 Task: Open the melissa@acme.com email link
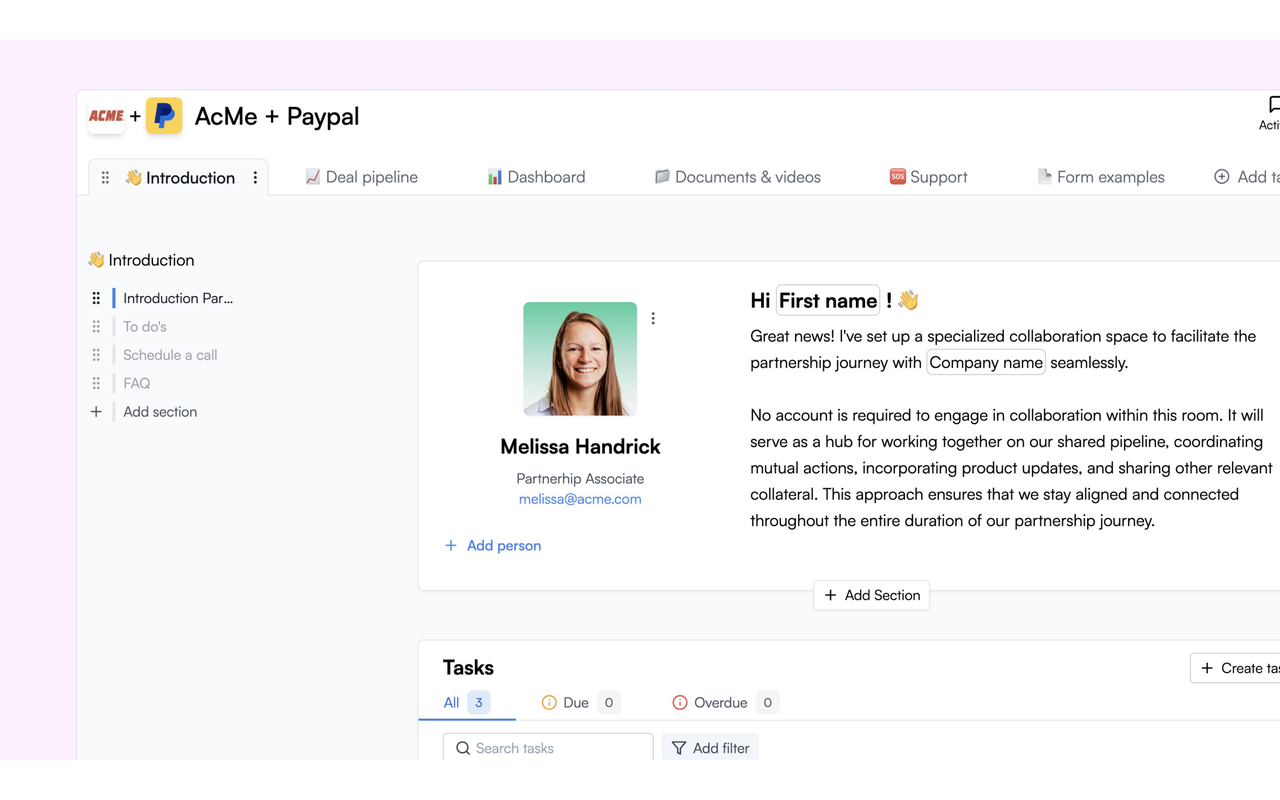580,499
